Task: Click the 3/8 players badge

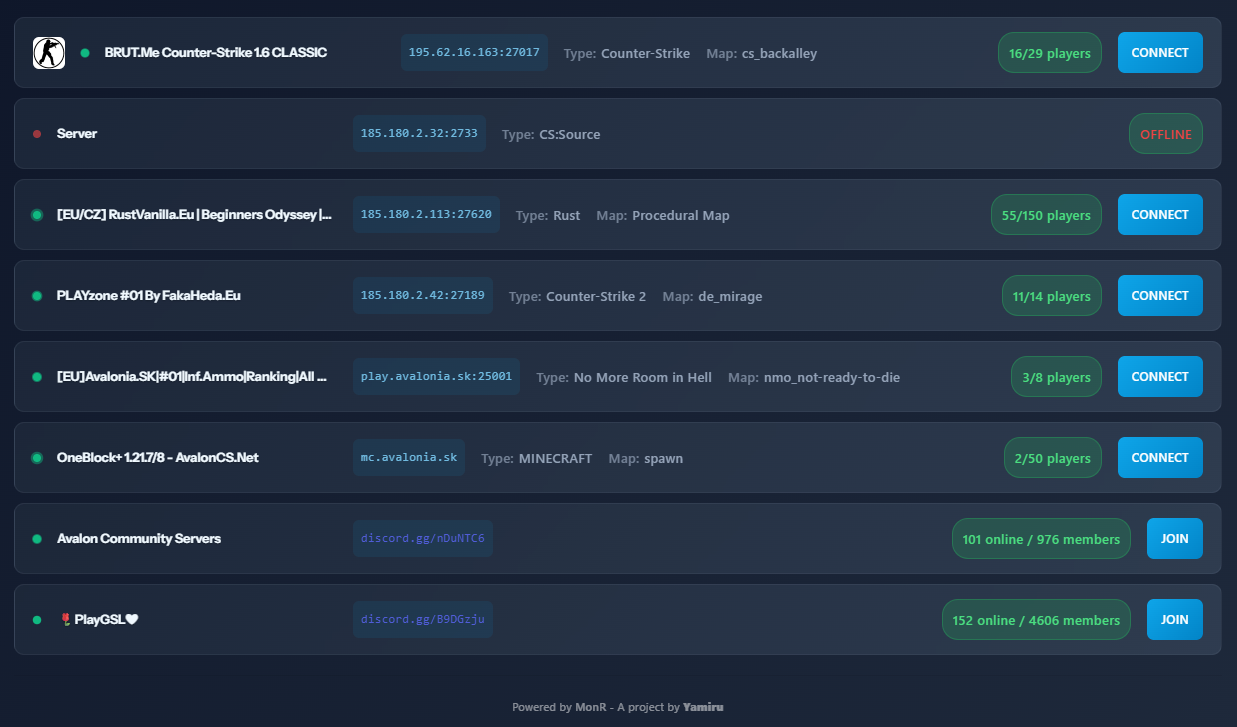Action: (x=1056, y=377)
